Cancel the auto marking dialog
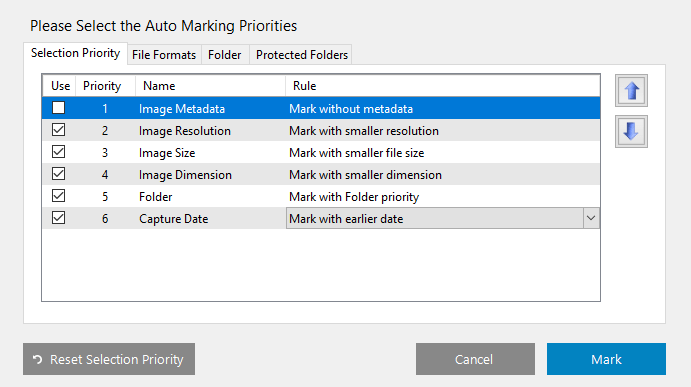 475,359
